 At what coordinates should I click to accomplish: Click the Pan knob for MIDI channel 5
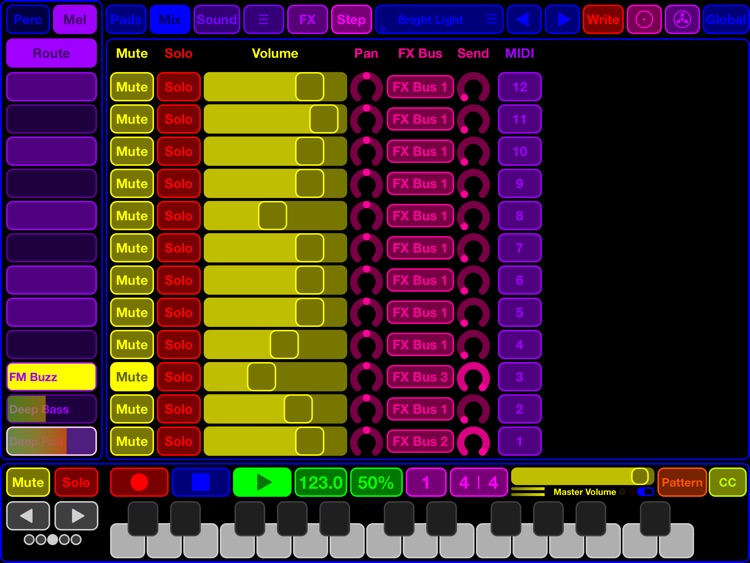click(x=366, y=312)
